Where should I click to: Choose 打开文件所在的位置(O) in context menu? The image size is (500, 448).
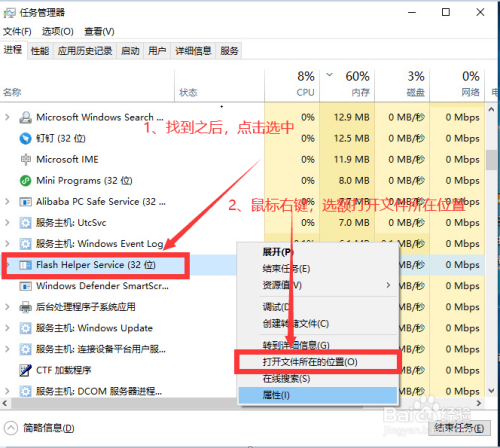(x=318, y=362)
